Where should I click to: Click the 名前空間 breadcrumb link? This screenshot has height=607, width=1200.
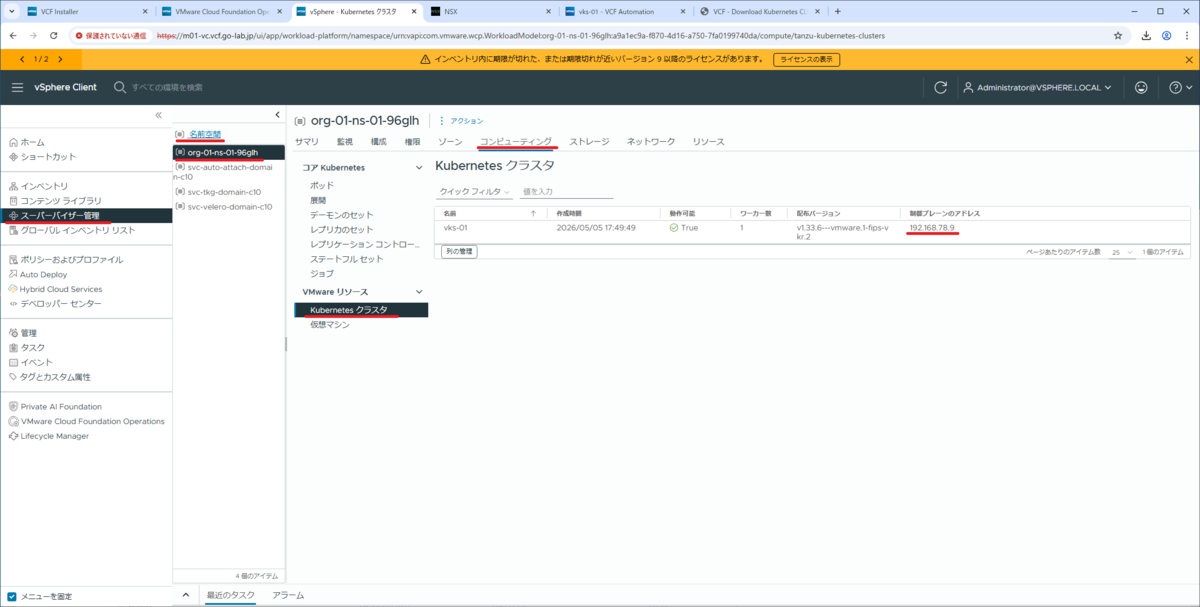pos(205,134)
